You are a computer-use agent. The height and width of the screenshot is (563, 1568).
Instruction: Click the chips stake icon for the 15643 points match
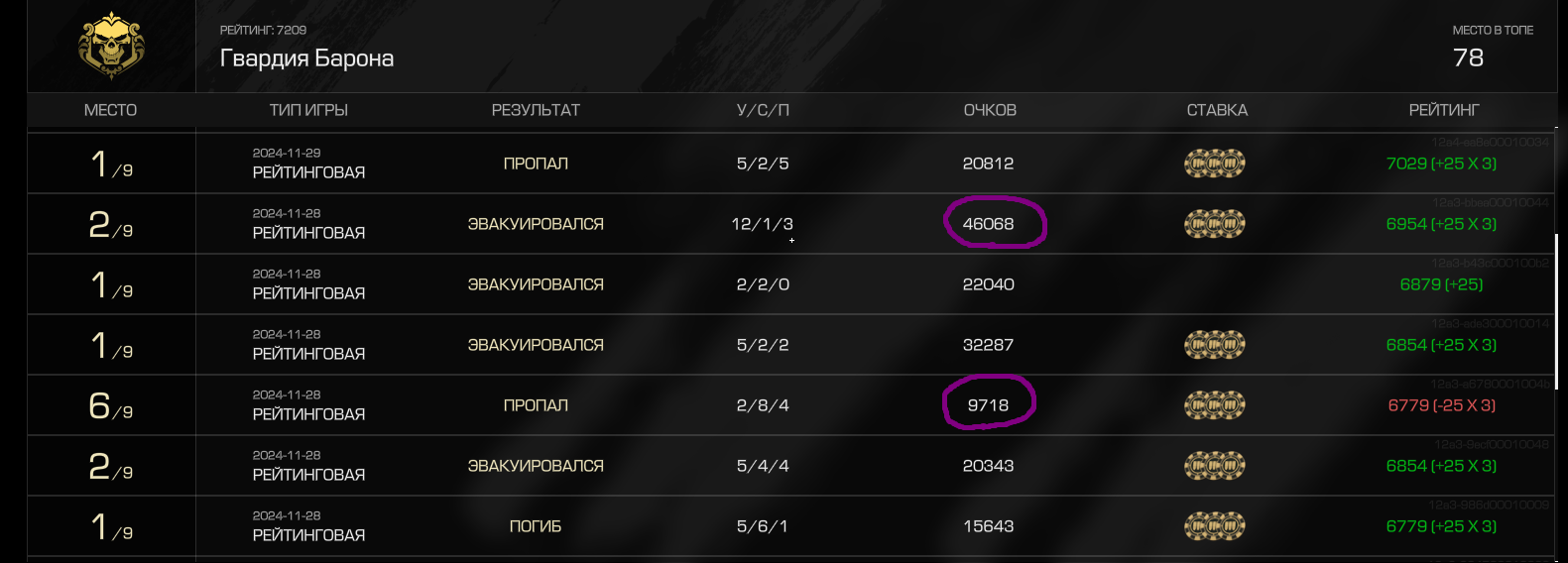click(1215, 526)
